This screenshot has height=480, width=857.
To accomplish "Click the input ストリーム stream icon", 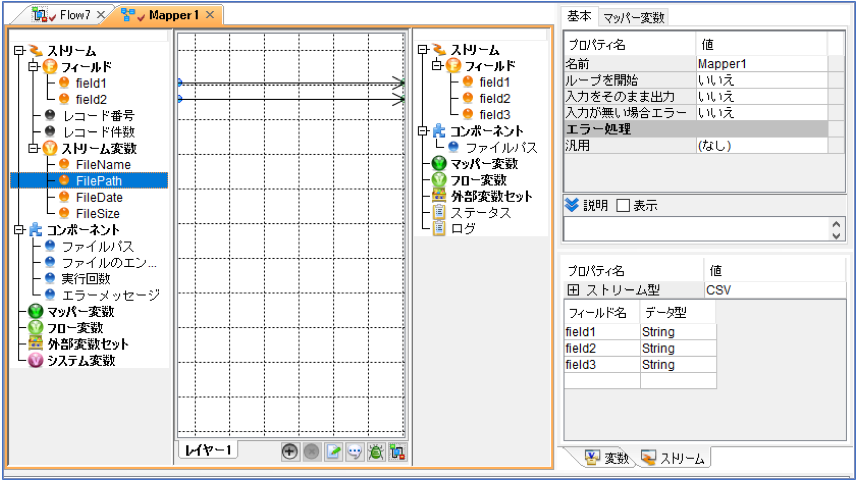I will click(x=36, y=50).
